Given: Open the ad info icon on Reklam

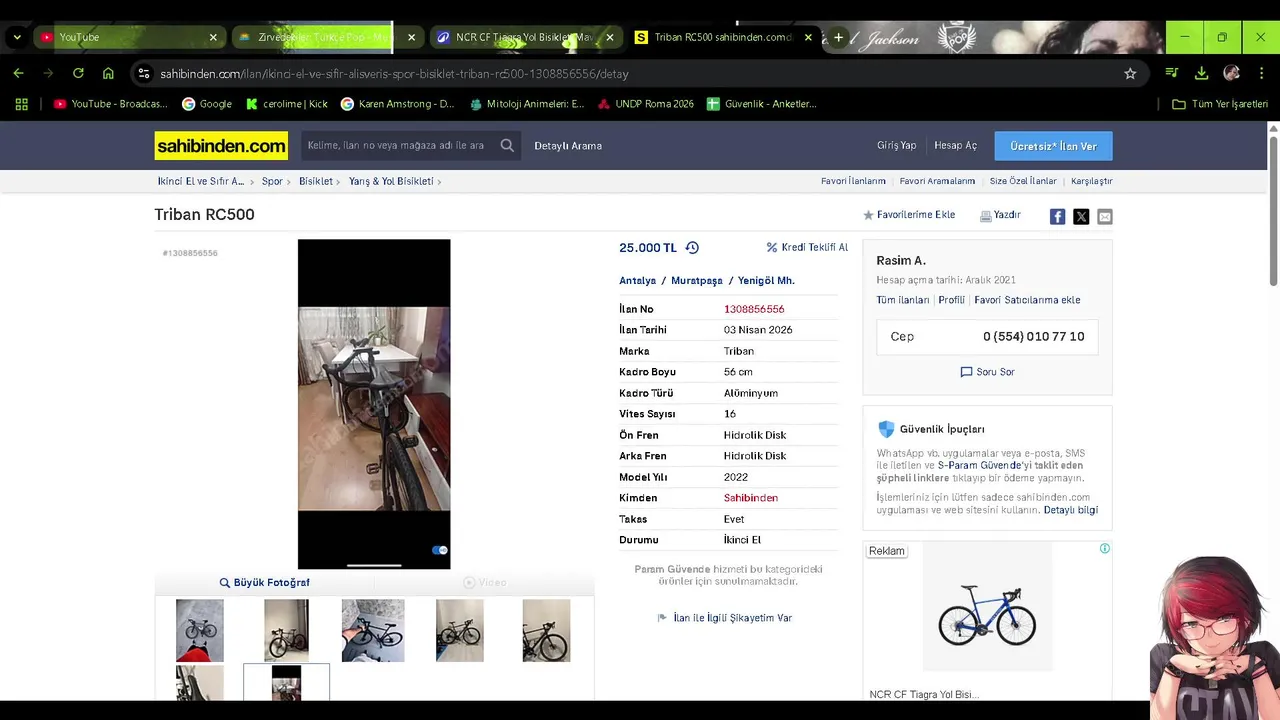Looking at the screenshot, I should 1105,548.
